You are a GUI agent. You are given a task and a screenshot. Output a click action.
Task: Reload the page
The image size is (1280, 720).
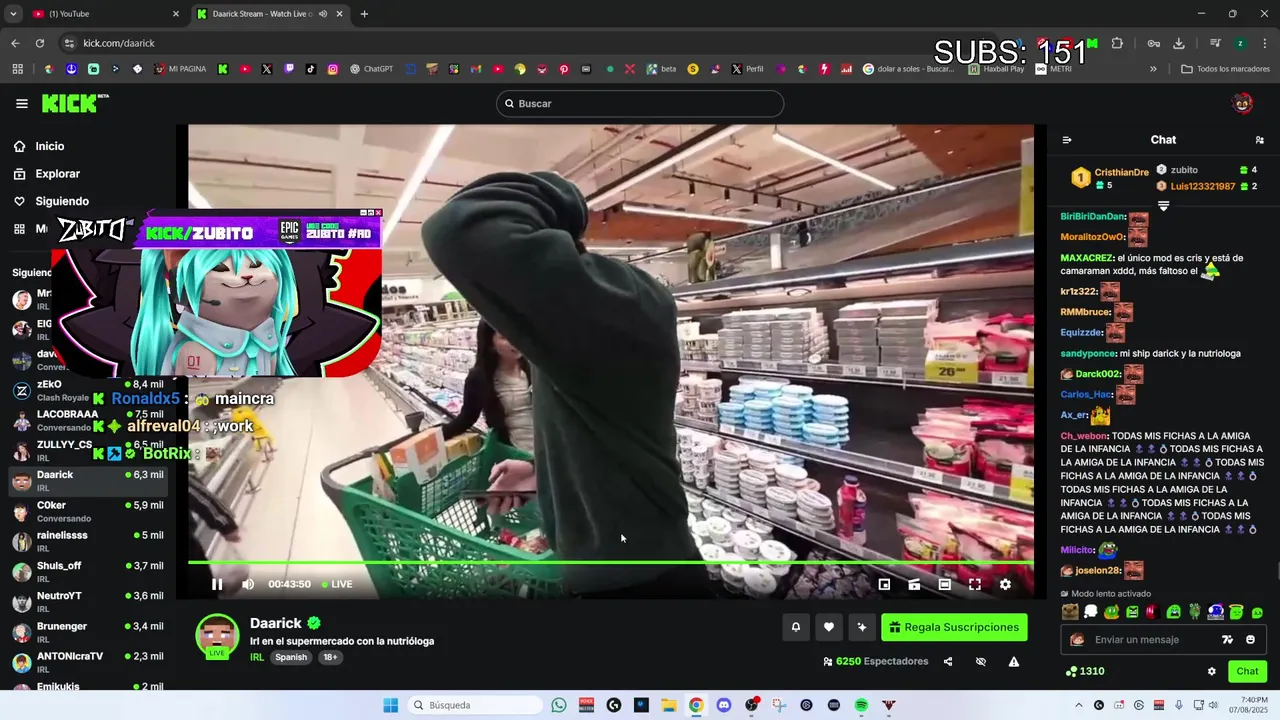[x=40, y=43]
